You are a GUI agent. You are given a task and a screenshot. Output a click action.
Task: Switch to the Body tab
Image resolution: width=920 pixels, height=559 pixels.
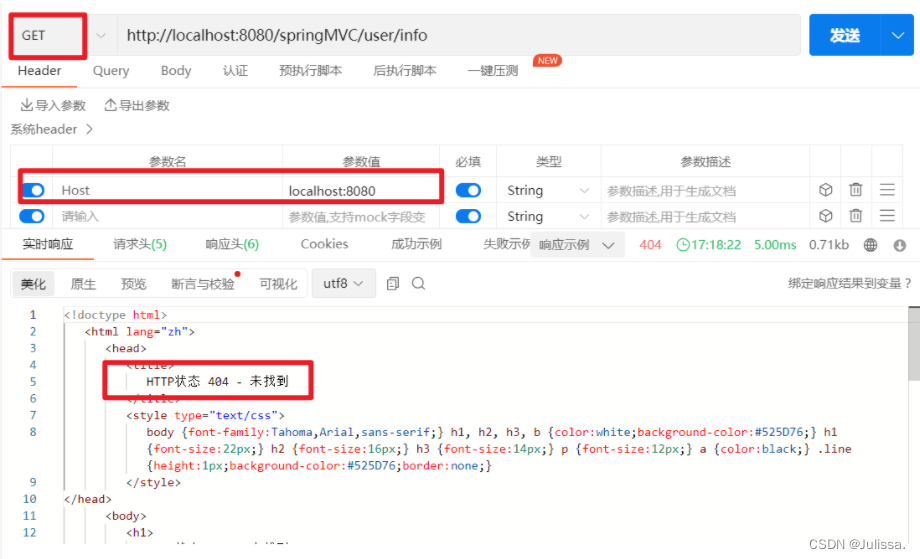click(x=176, y=70)
